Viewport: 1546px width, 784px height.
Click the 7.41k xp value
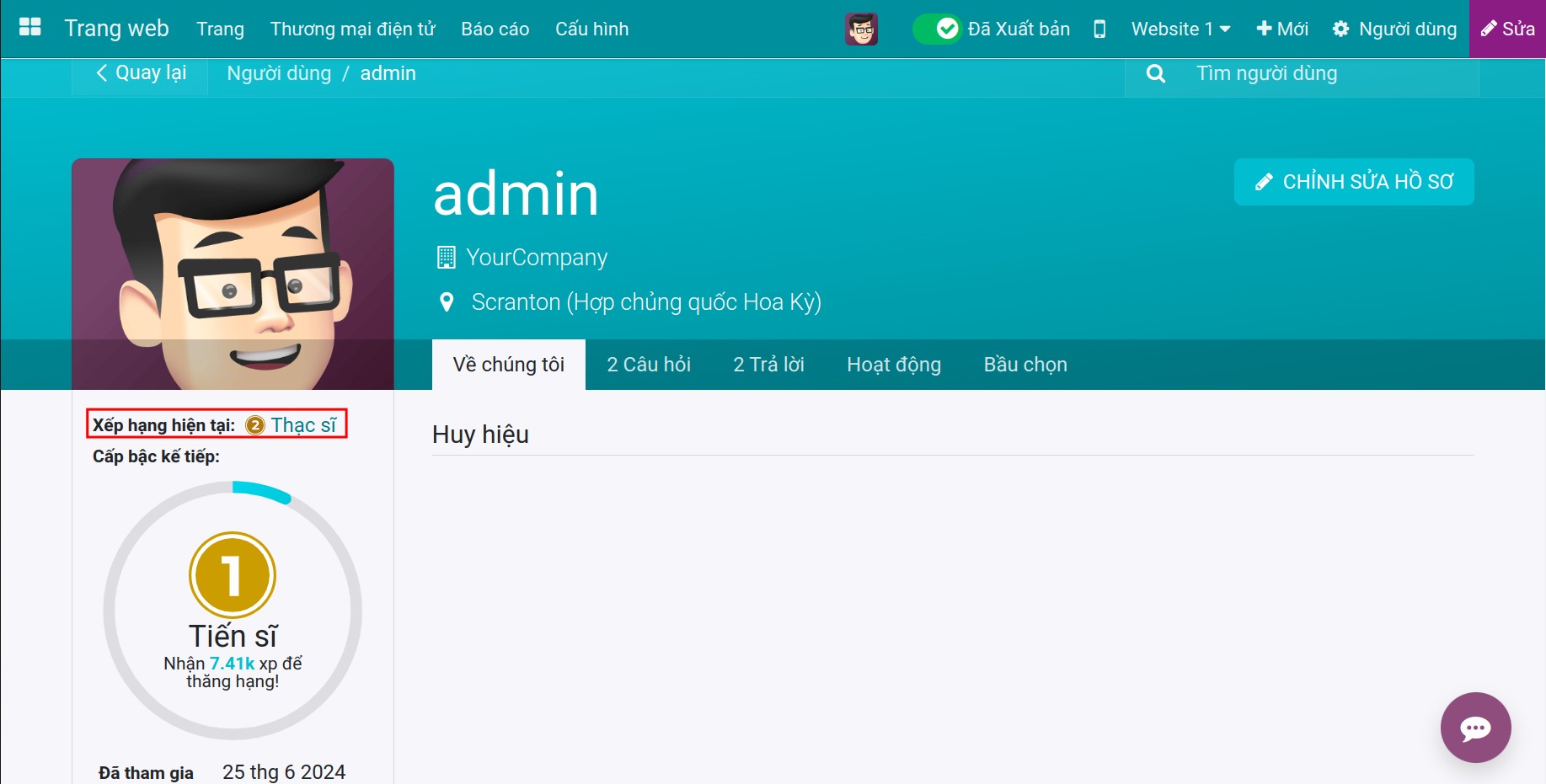[232, 664]
